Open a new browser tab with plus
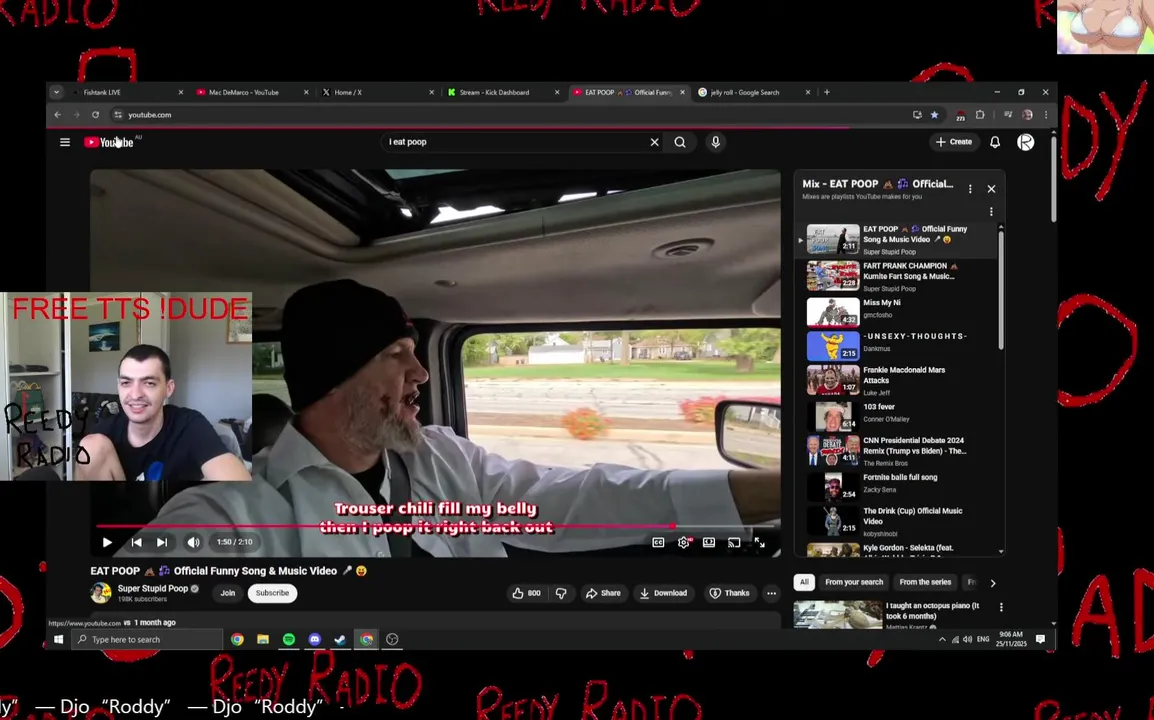Image resolution: width=1154 pixels, height=720 pixels. click(x=826, y=92)
